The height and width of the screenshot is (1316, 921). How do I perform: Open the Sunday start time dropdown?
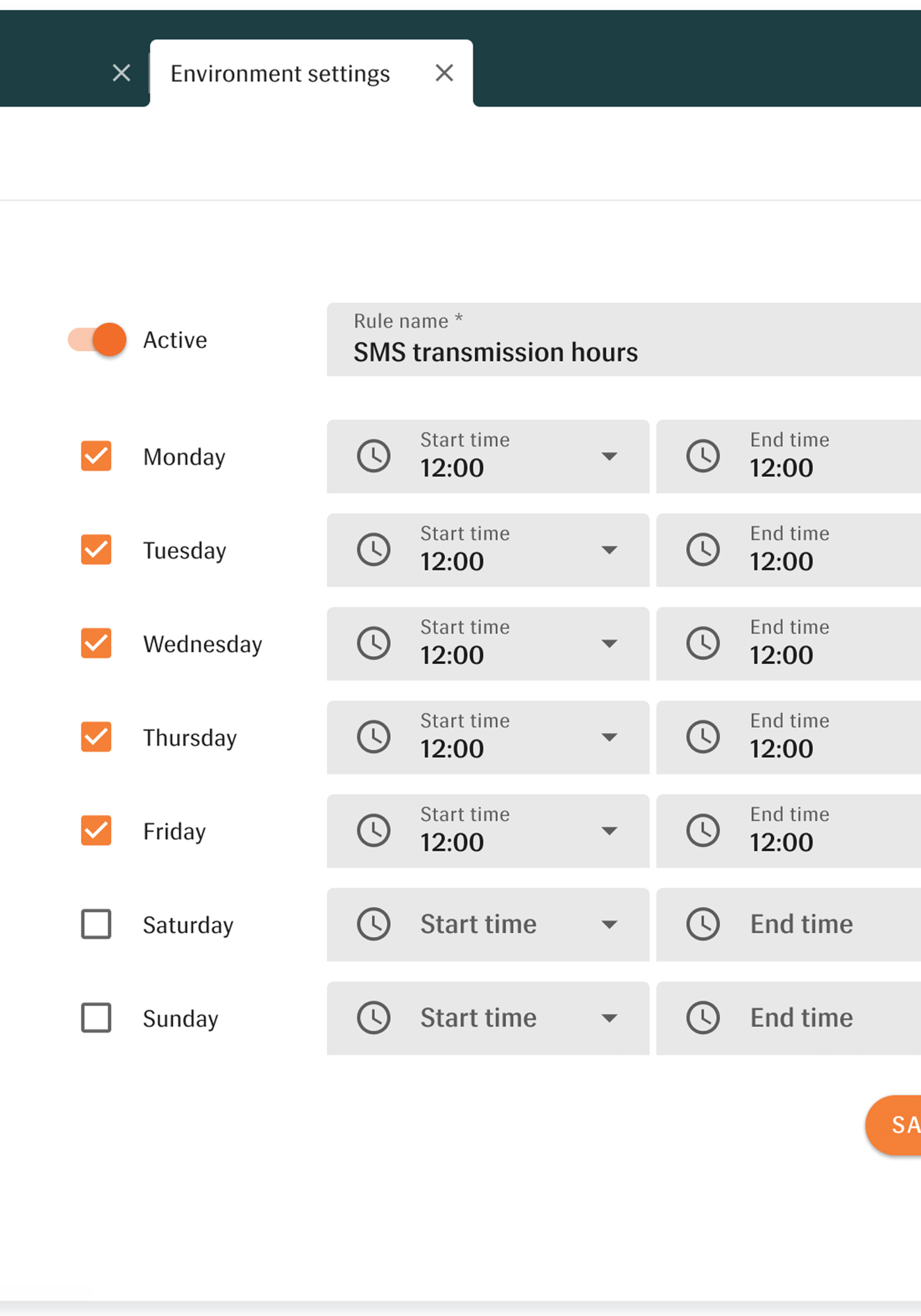coord(610,1018)
